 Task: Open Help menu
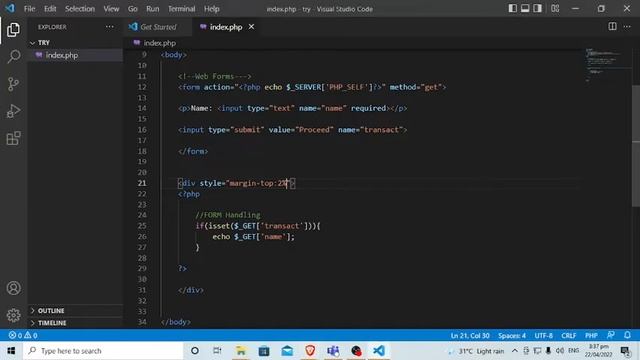(x=211, y=9)
